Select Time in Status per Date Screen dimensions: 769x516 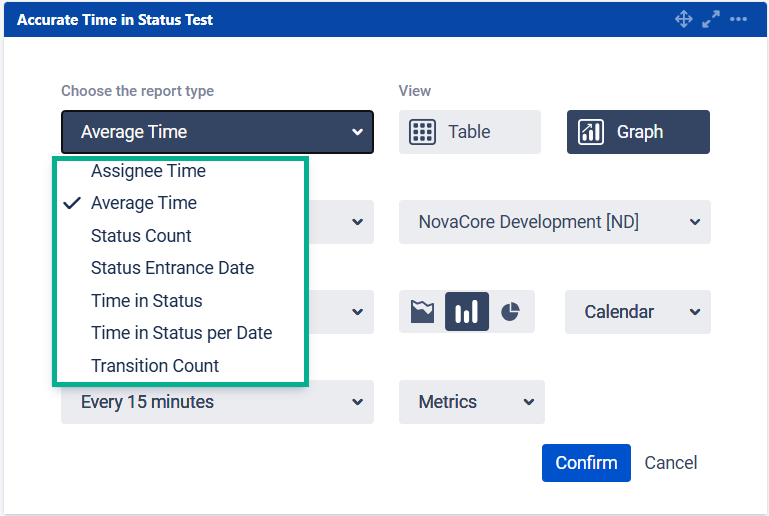[181, 333]
